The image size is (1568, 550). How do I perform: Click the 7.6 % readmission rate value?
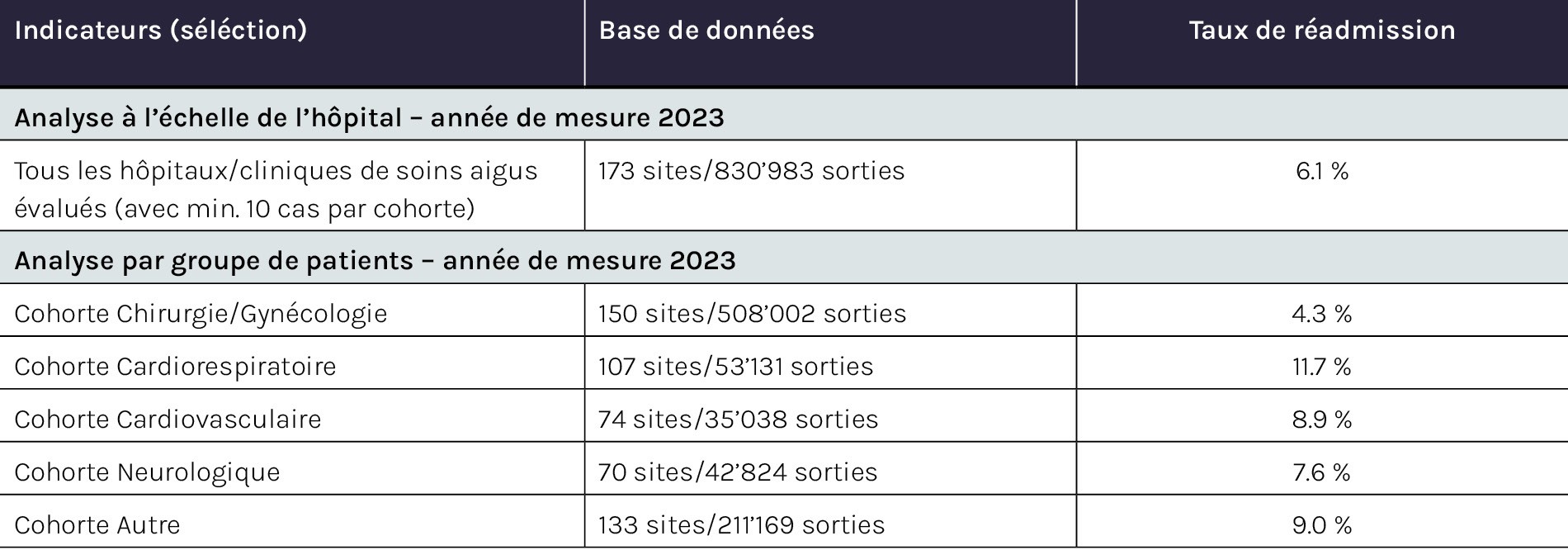(x=1322, y=472)
